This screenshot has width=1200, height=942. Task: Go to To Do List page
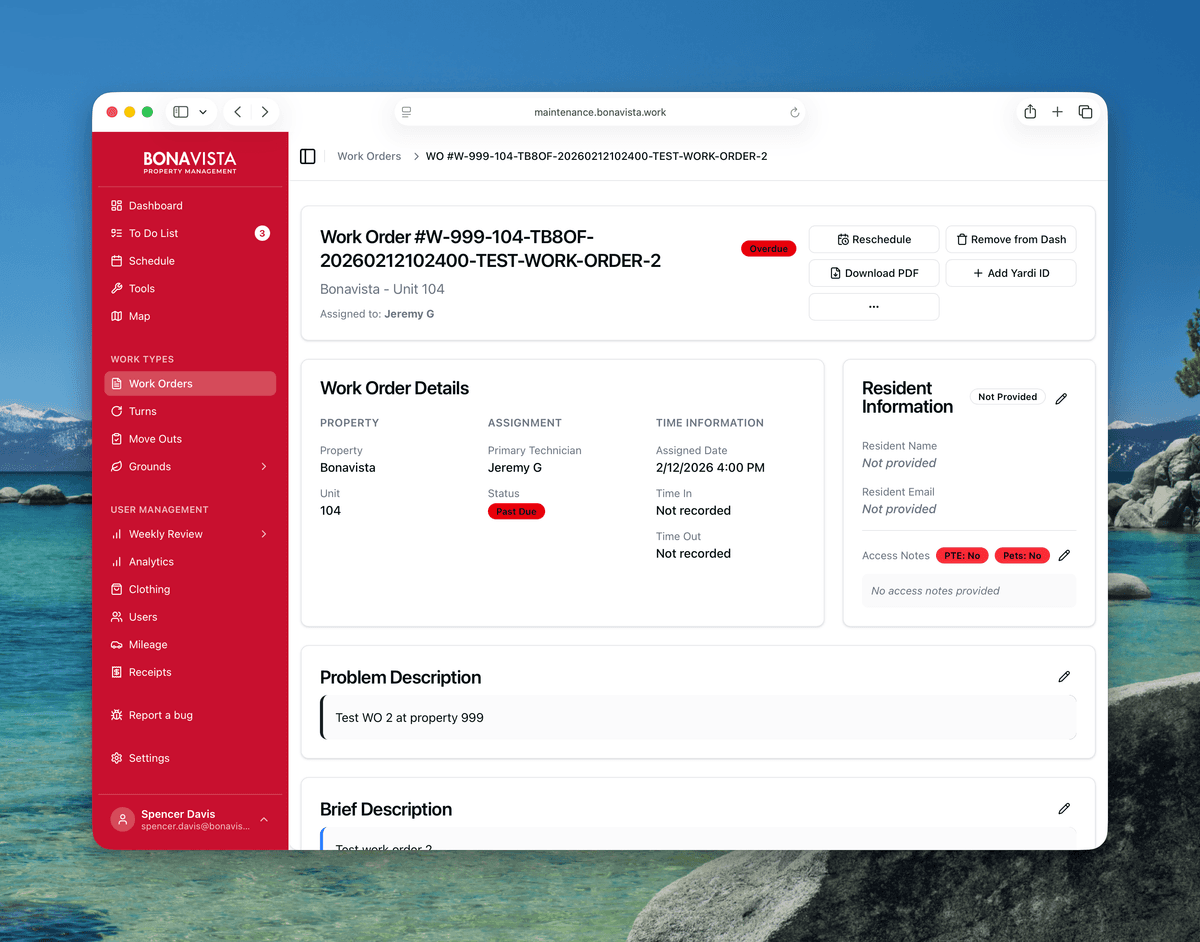pyautogui.click(x=153, y=233)
